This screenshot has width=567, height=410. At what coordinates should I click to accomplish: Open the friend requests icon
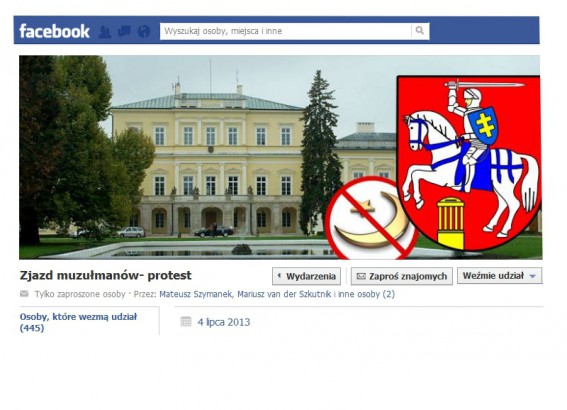(105, 32)
